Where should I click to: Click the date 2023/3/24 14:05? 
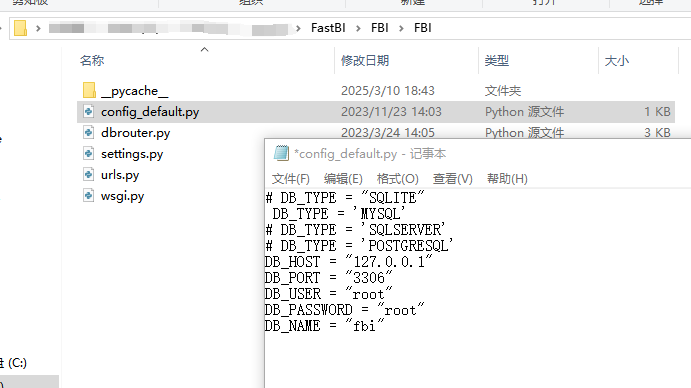click(388, 133)
